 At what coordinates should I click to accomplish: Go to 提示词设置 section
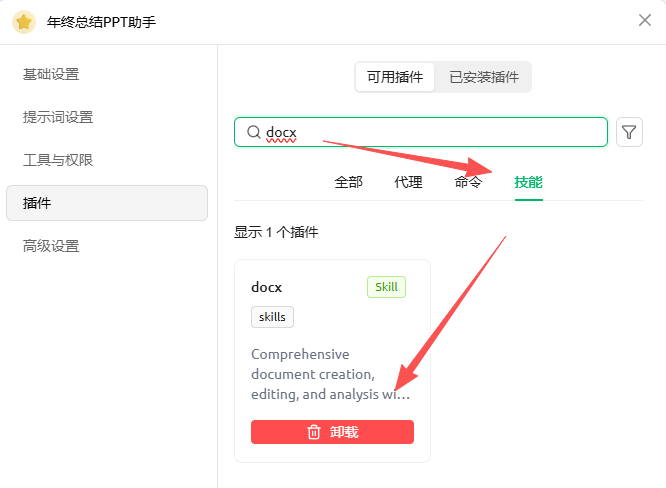(x=58, y=117)
